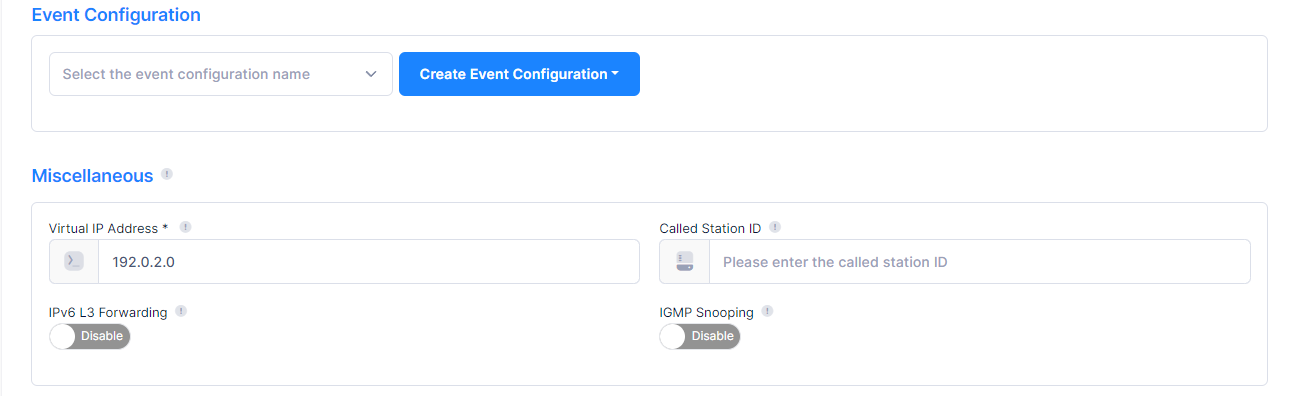Viewport: 1293px width, 396px height.
Task: Click the Event Configuration section heading
Action: [116, 15]
